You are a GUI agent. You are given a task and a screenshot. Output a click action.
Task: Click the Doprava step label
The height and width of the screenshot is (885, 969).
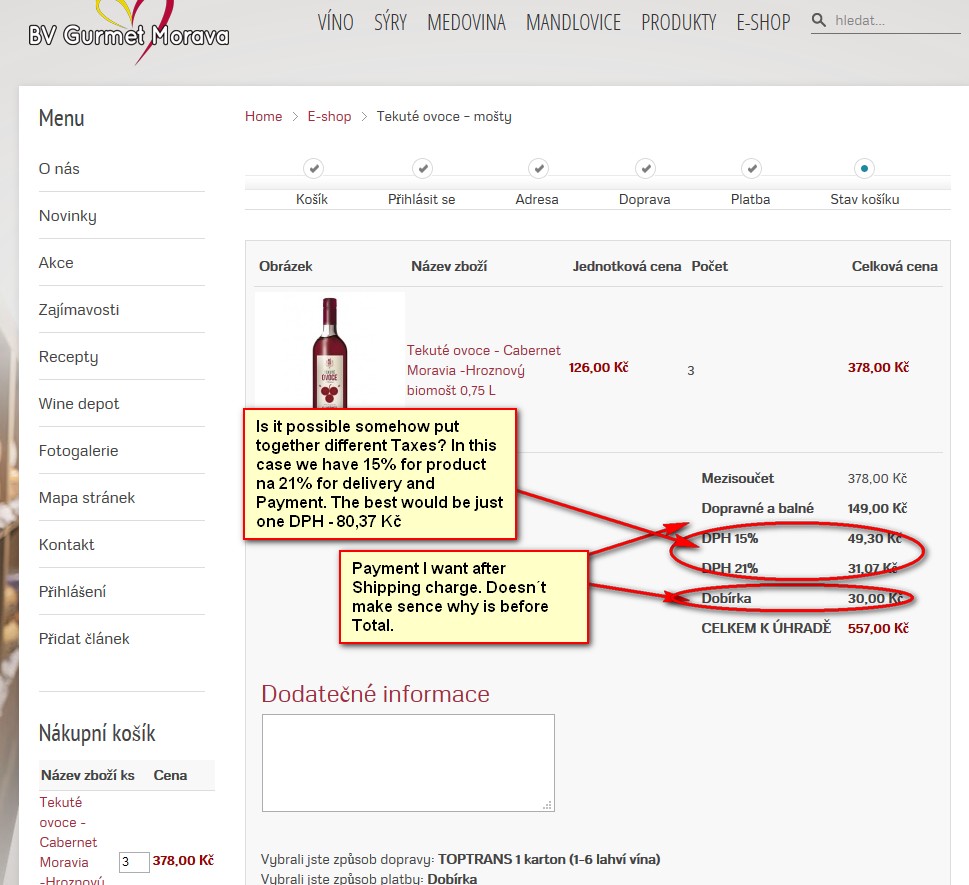point(645,199)
